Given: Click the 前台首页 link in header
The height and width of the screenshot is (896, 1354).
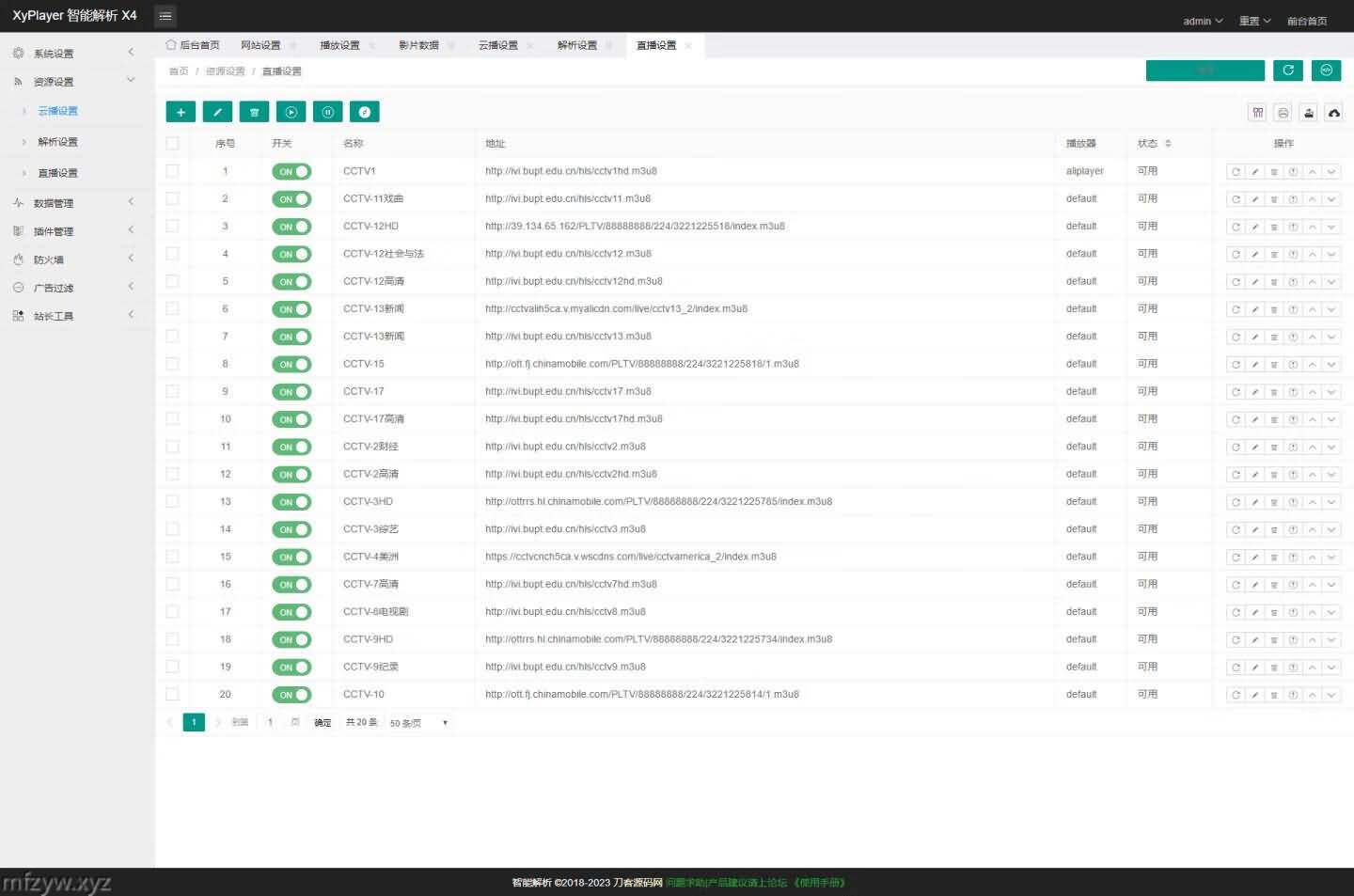Looking at the screenshot, I should click(1306, 21).
